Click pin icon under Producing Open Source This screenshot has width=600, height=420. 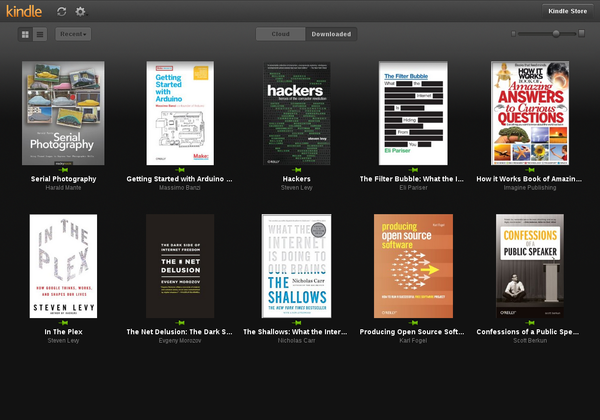[x=413, y=323]
